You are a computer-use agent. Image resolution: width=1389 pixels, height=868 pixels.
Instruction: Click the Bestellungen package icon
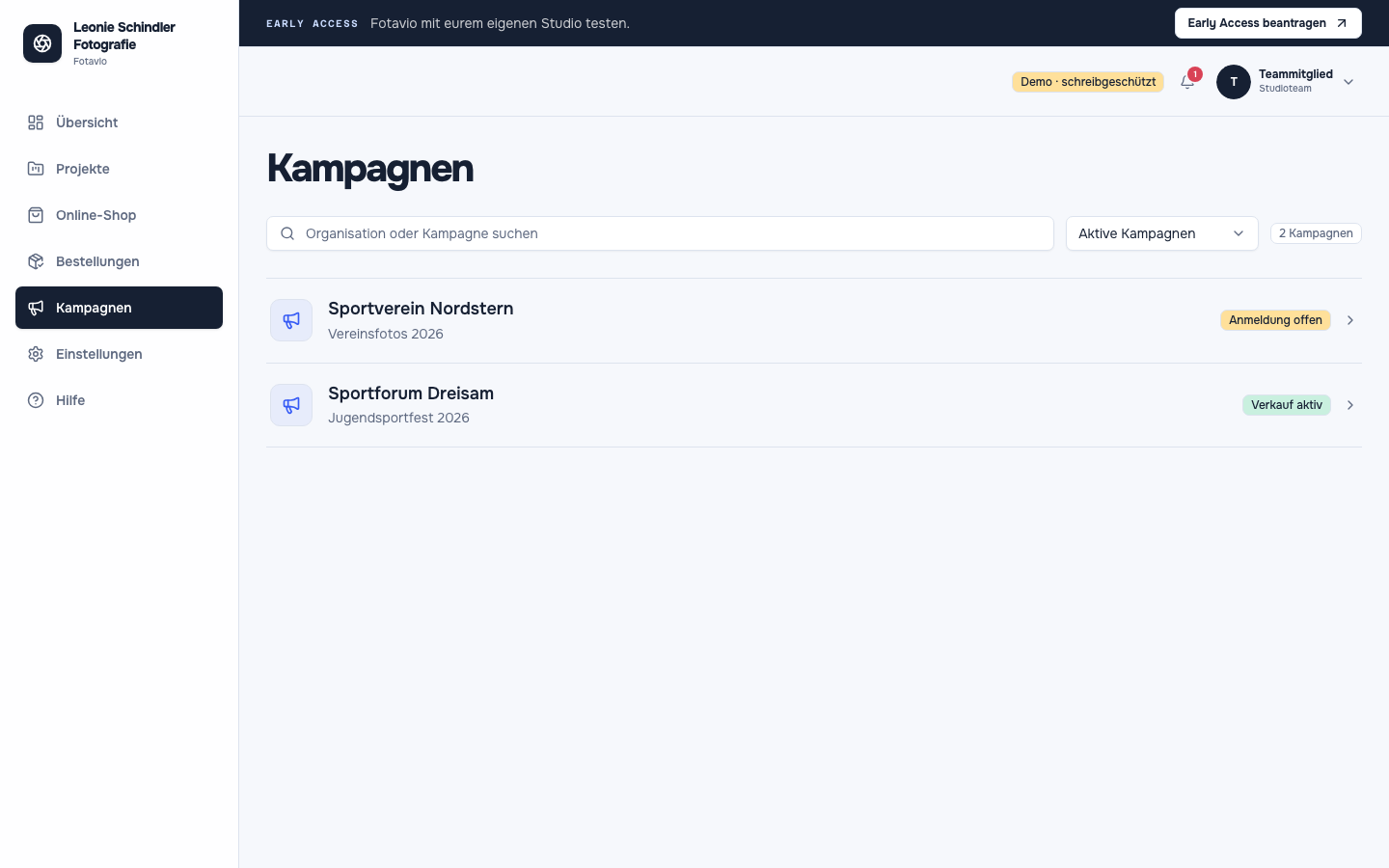(x=36, y=261)
